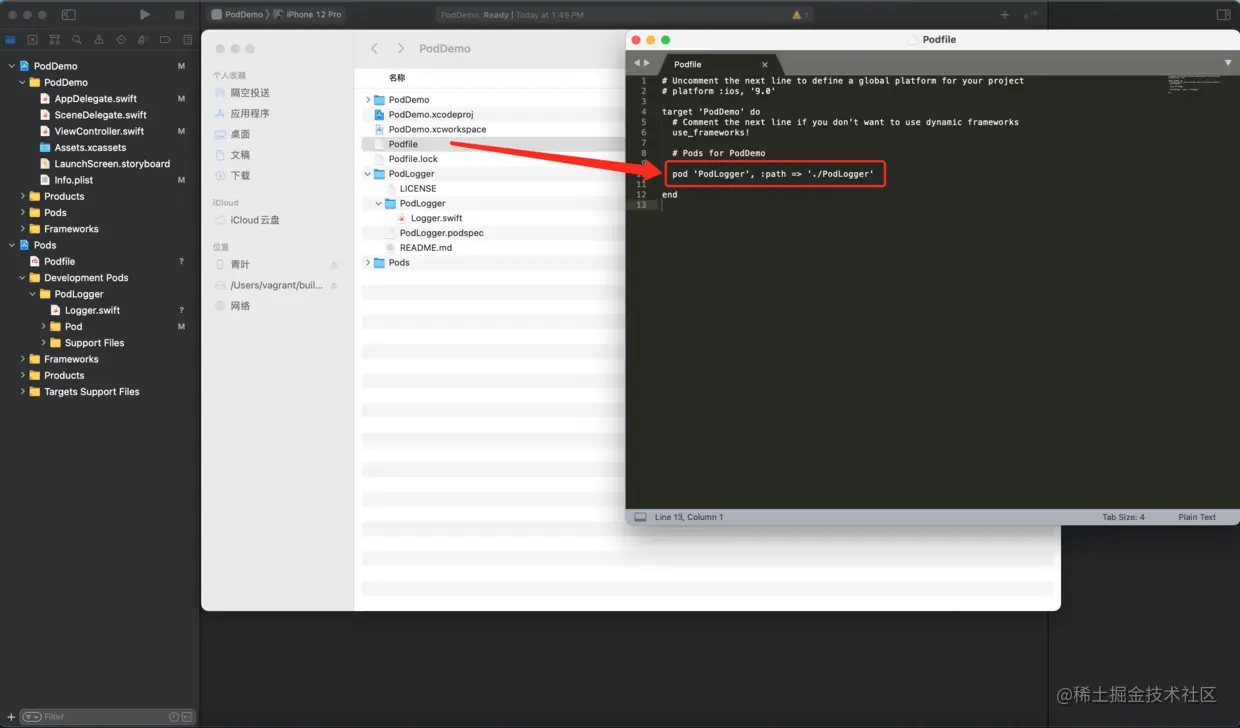
Task: Select Logger.swift in Xcode navigator
Action: 92,310
